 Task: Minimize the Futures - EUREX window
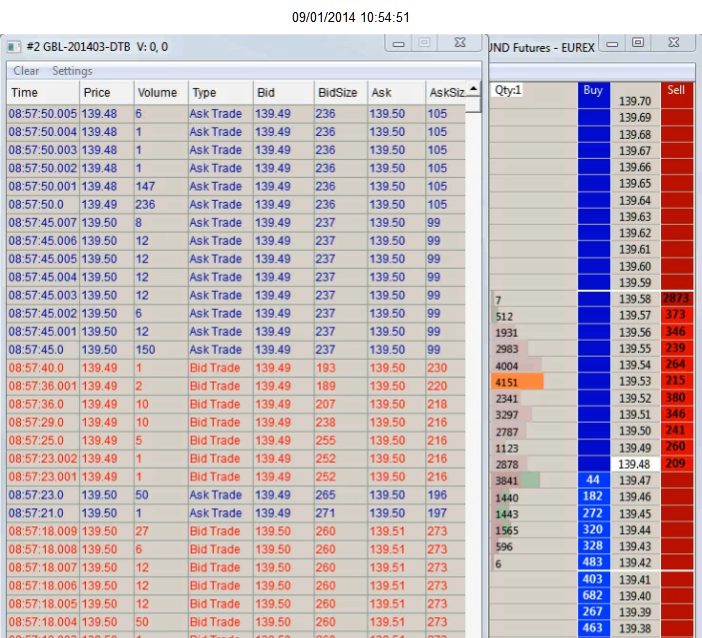(x=612, y=44)
